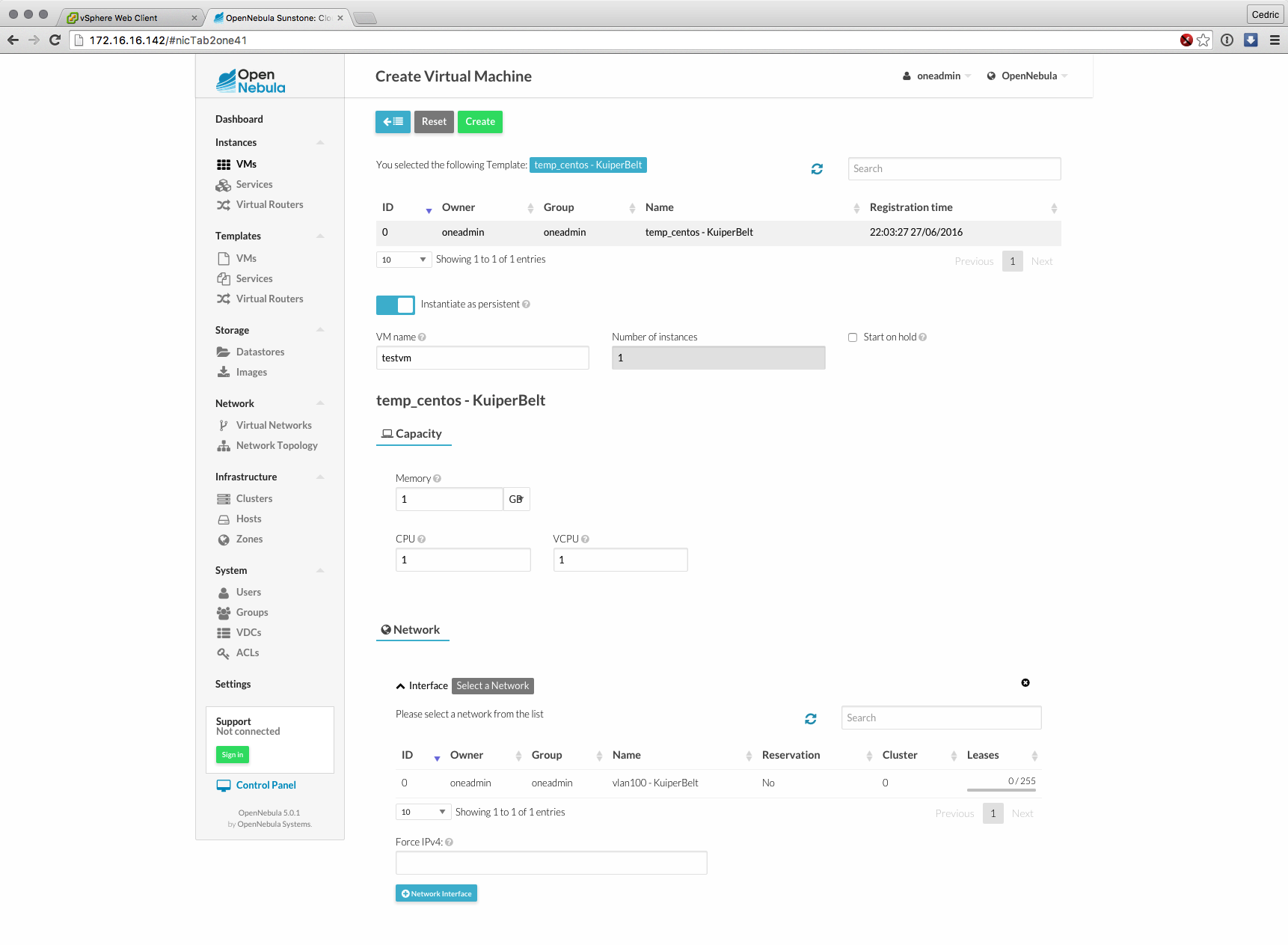1288x945 pixels.
Task: Refresh the template list
Action: click(x=817, y=169)
